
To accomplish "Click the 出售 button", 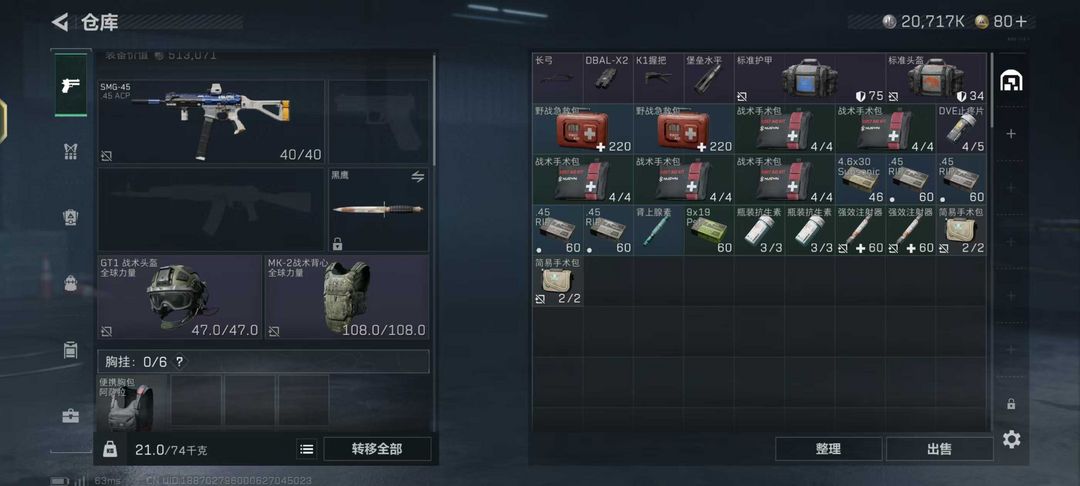I will point(939,449).
